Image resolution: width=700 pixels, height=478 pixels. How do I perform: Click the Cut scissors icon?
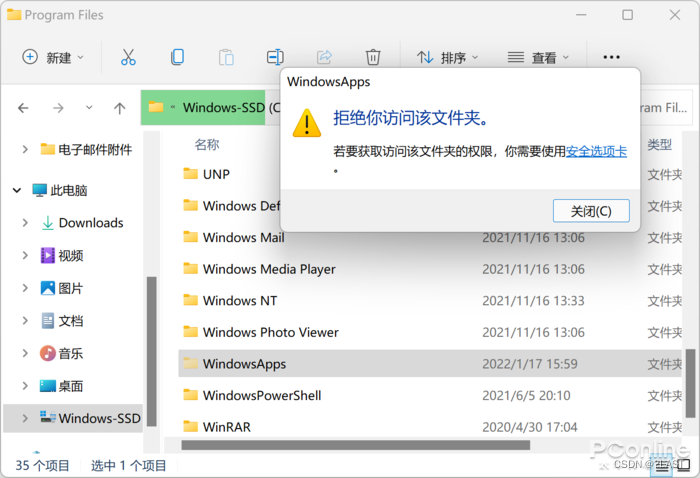(128, 57)
